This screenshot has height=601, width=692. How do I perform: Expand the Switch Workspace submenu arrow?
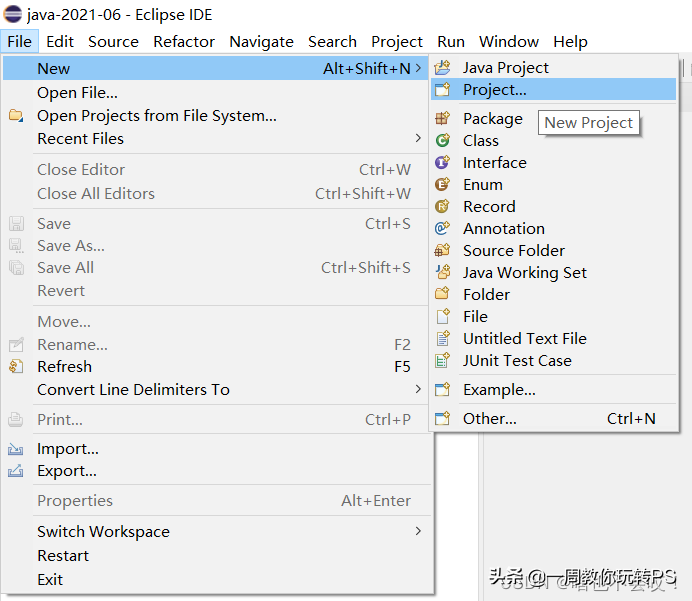(x=418, y=531)
